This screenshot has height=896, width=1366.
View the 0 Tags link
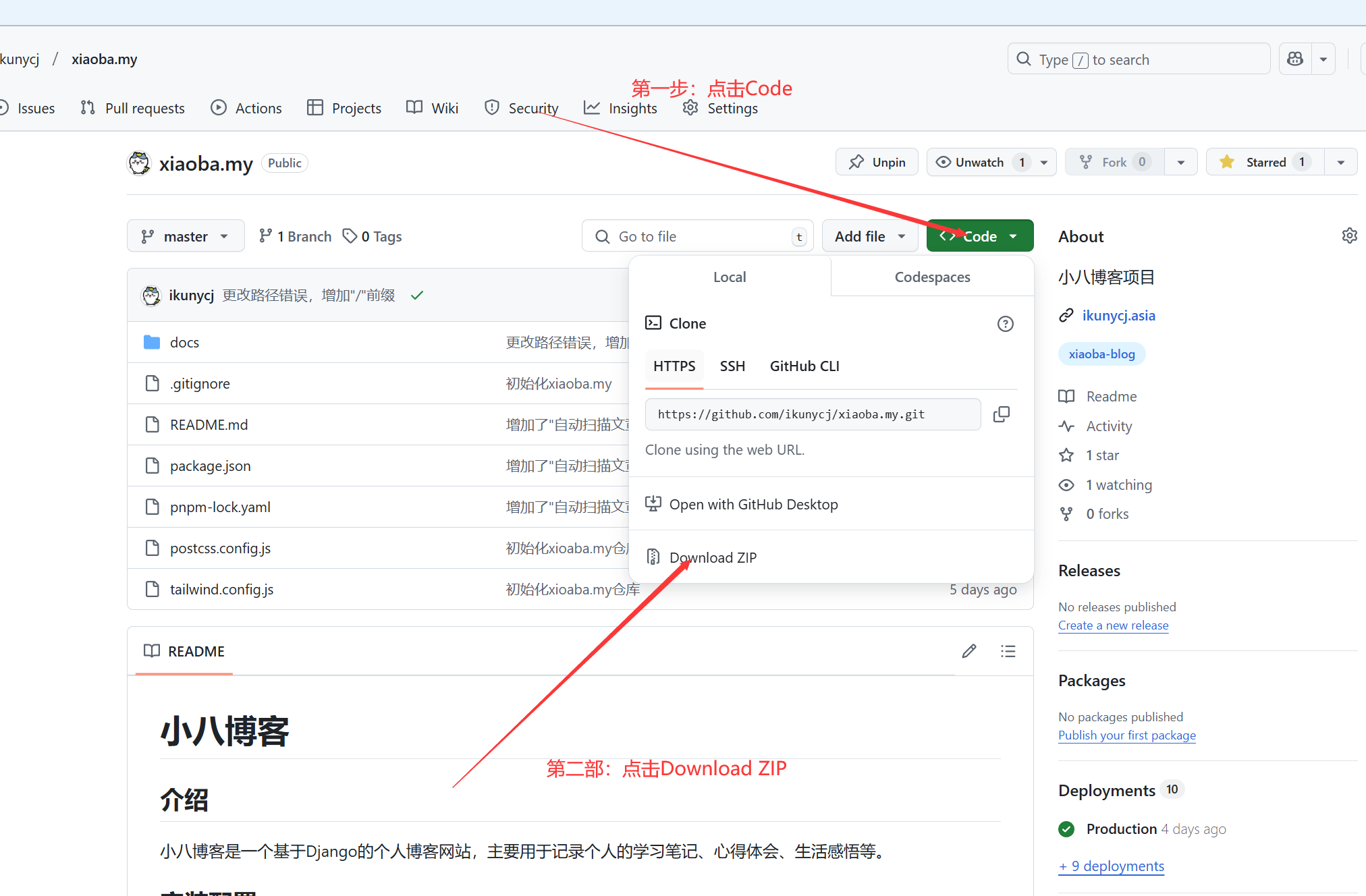(372, 236)
